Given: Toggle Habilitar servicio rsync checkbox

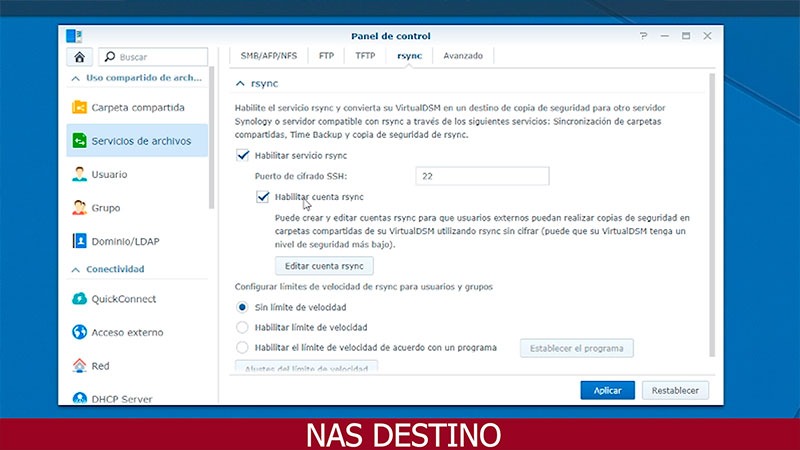Looking at the screenshot, I should click(x=242, y=155).
